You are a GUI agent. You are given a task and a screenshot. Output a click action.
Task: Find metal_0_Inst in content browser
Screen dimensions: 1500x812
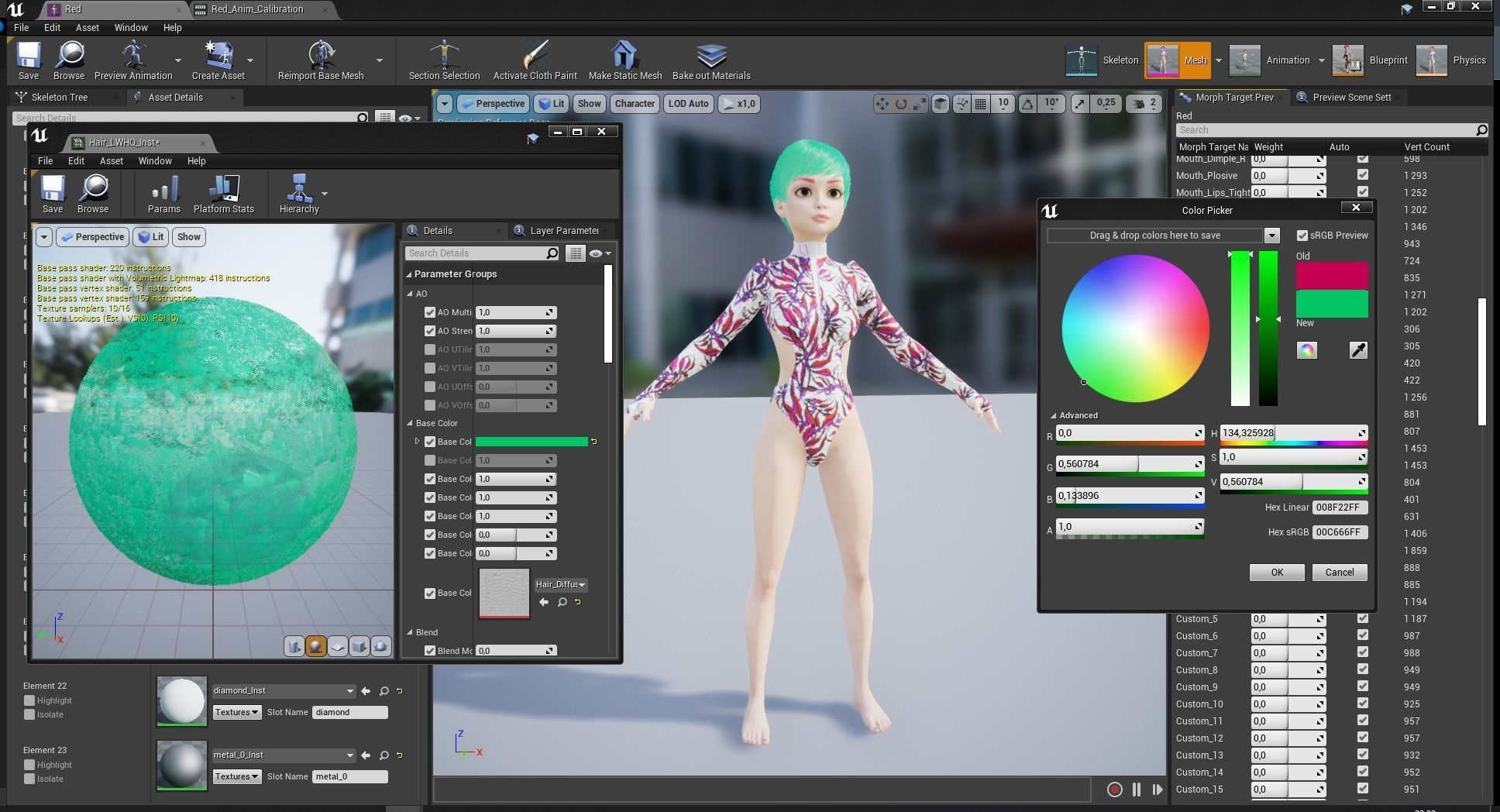click(x=384, y=755)
